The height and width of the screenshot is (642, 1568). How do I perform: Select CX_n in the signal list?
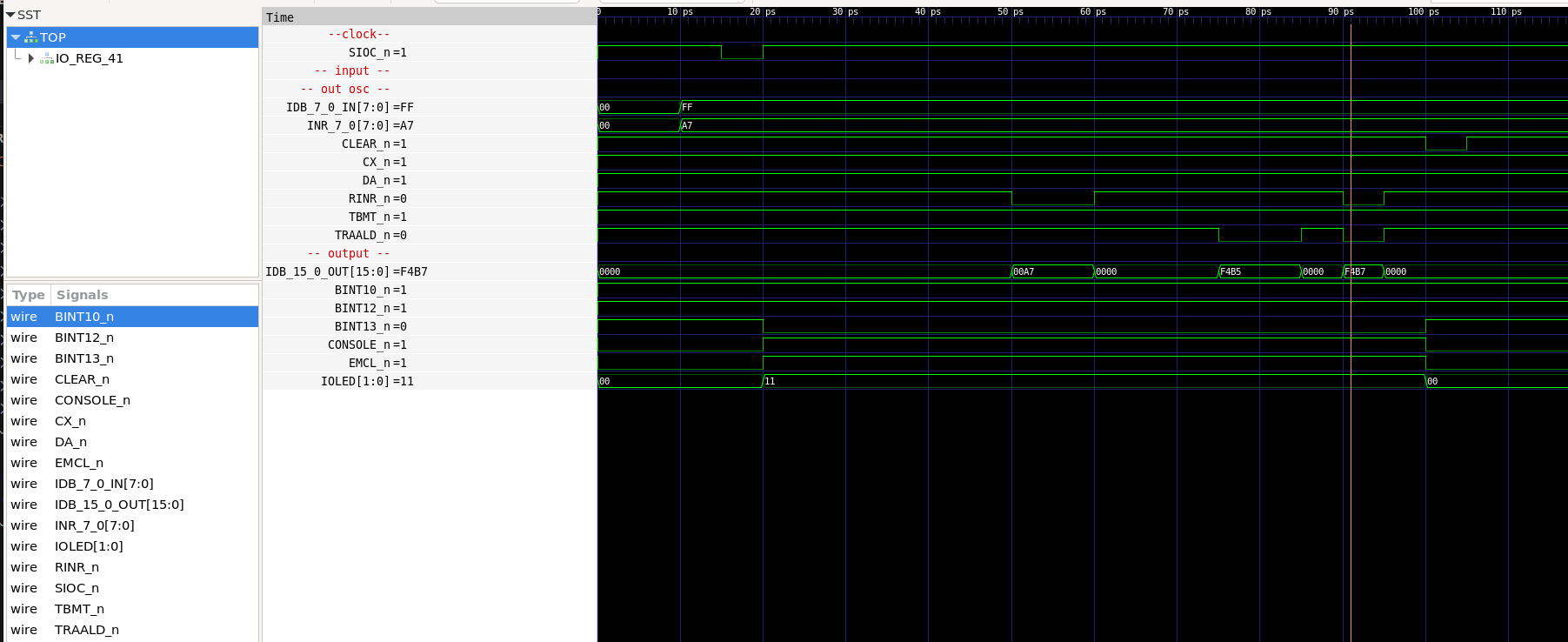pyautogui.click(x=132, y=421)
